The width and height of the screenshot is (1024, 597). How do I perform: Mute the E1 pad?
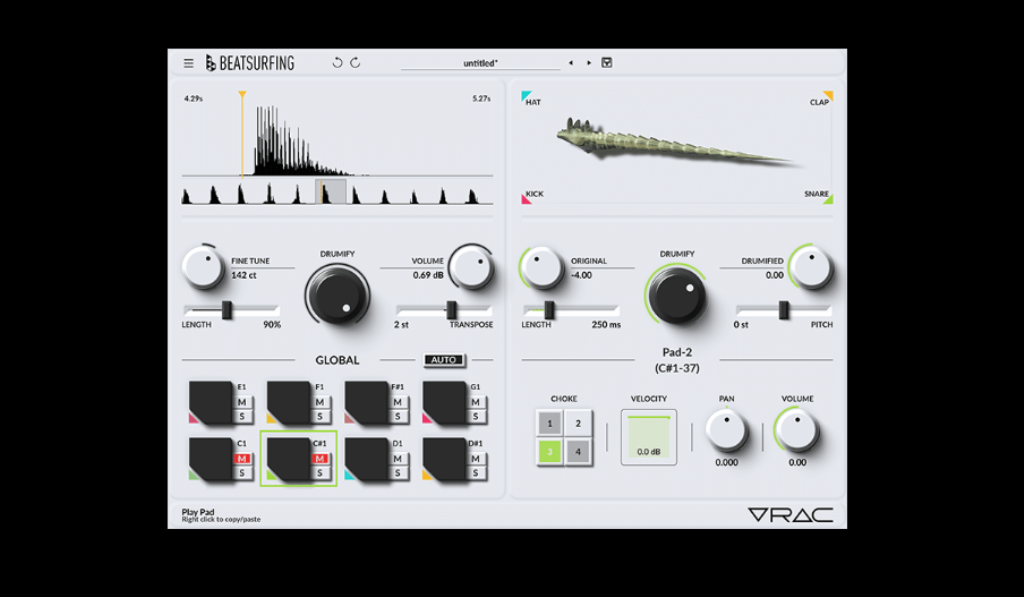pyautogui.click(x=242, y=402)
